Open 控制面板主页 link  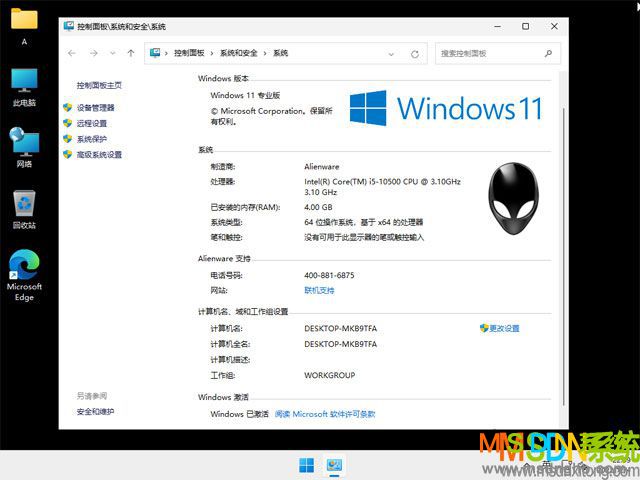(99, 85)
